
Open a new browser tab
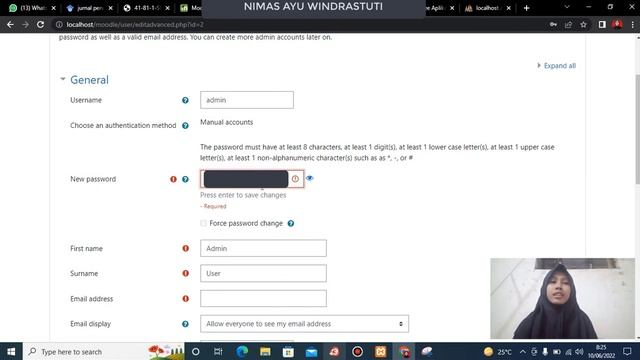point(527,8)
